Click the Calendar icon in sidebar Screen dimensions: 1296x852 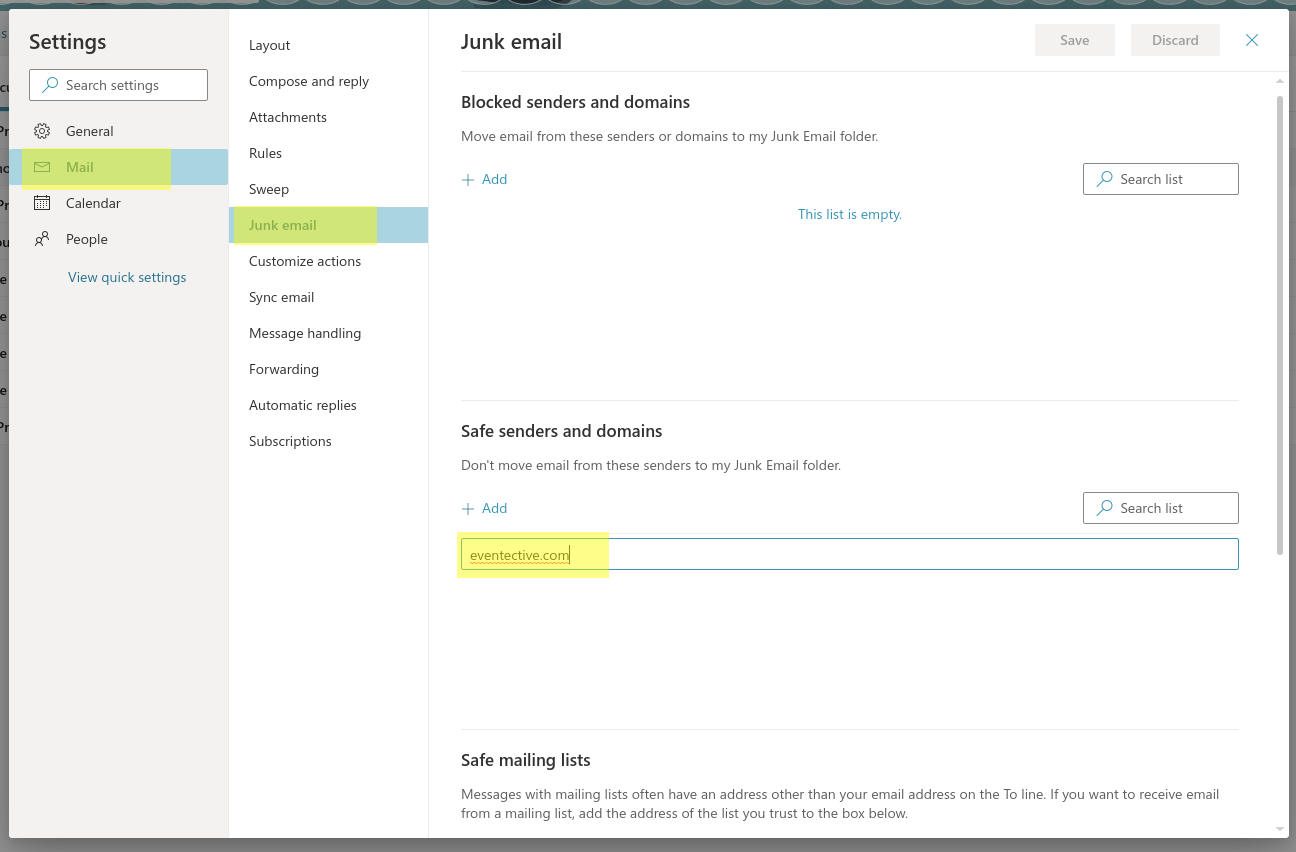click(x=42, y=203)
